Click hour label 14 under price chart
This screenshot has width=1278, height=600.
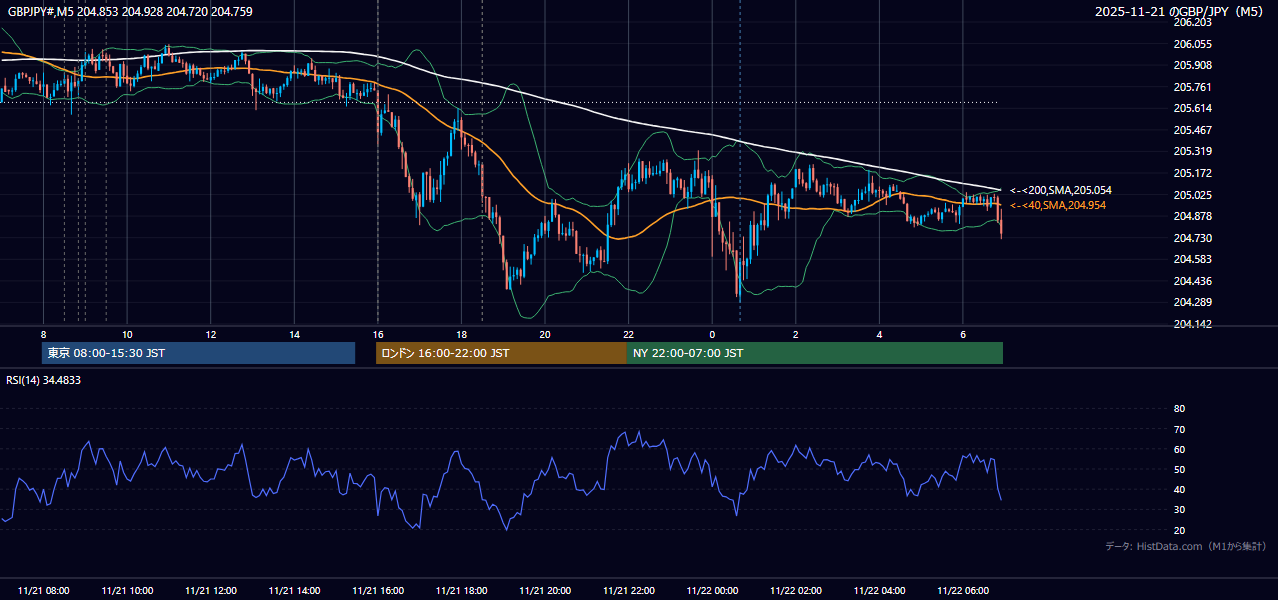(294, 334)
